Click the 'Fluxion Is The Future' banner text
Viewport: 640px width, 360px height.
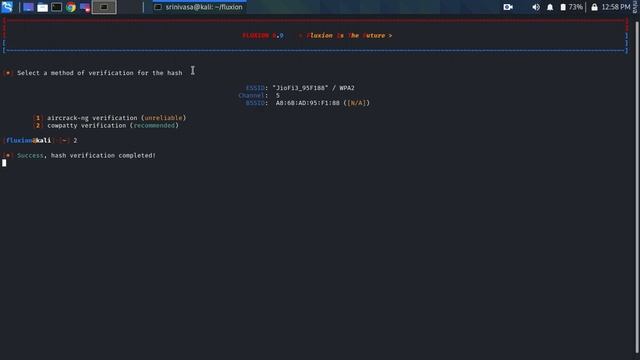pos(346,36)
